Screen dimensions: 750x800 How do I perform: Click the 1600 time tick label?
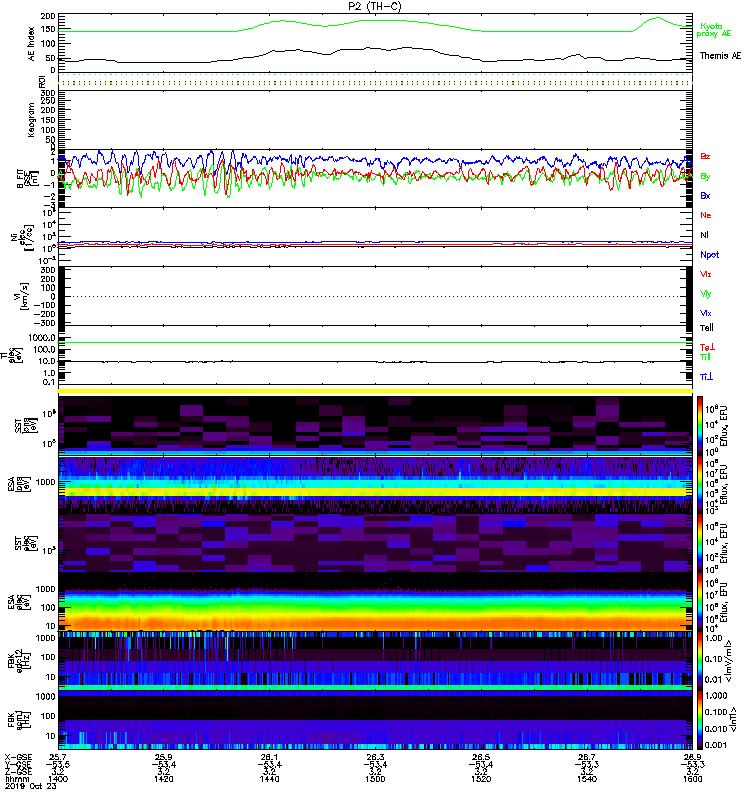[692, 779]
